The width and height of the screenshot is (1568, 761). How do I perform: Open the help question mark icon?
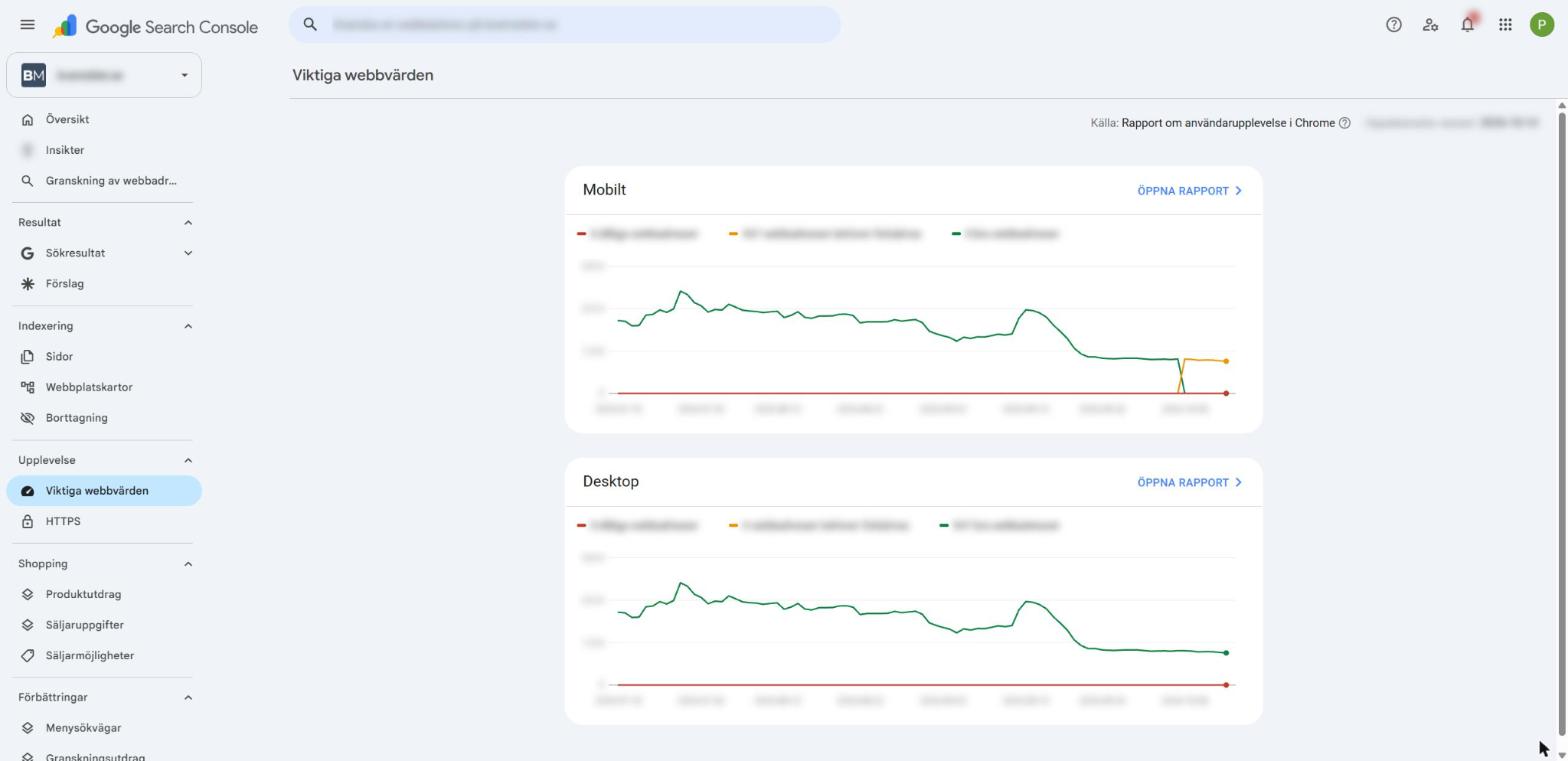(1393, 25)
